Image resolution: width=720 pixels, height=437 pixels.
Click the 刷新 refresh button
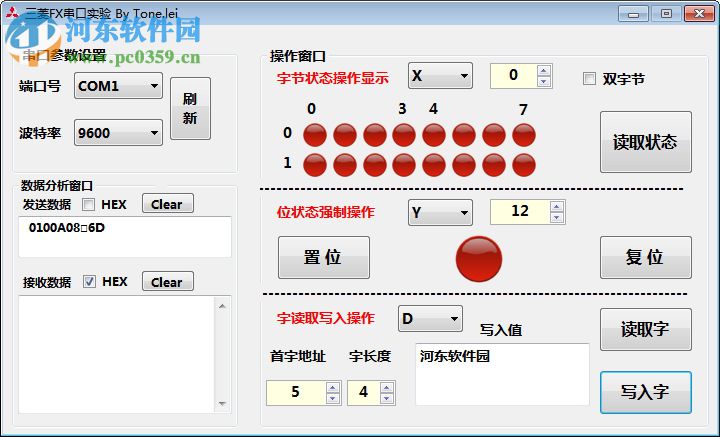coord(191,108)
